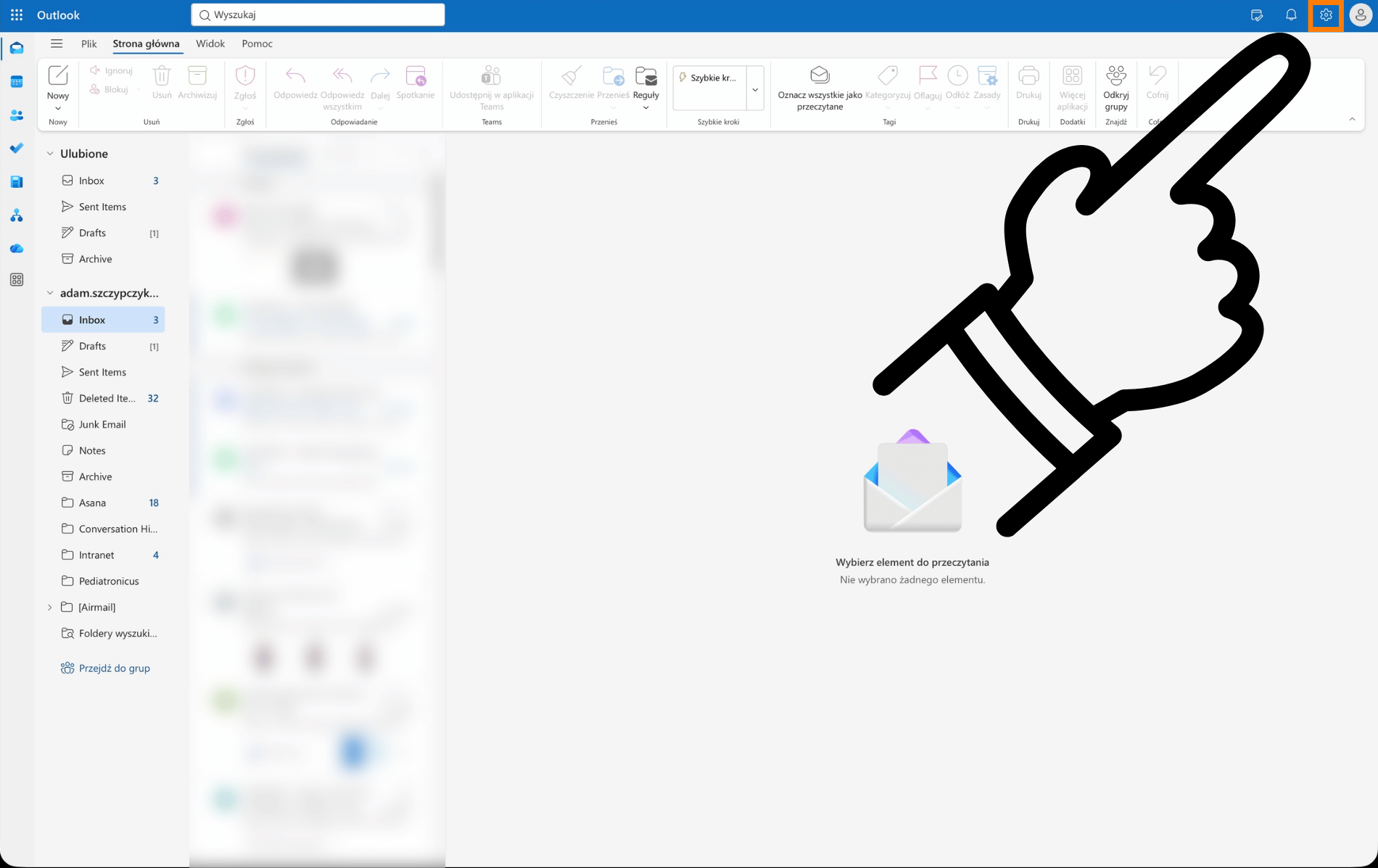Viewport: 1378px width, 868px height.
Task: Toggle the hamburger navigation pane button
Action: [57, 44]
